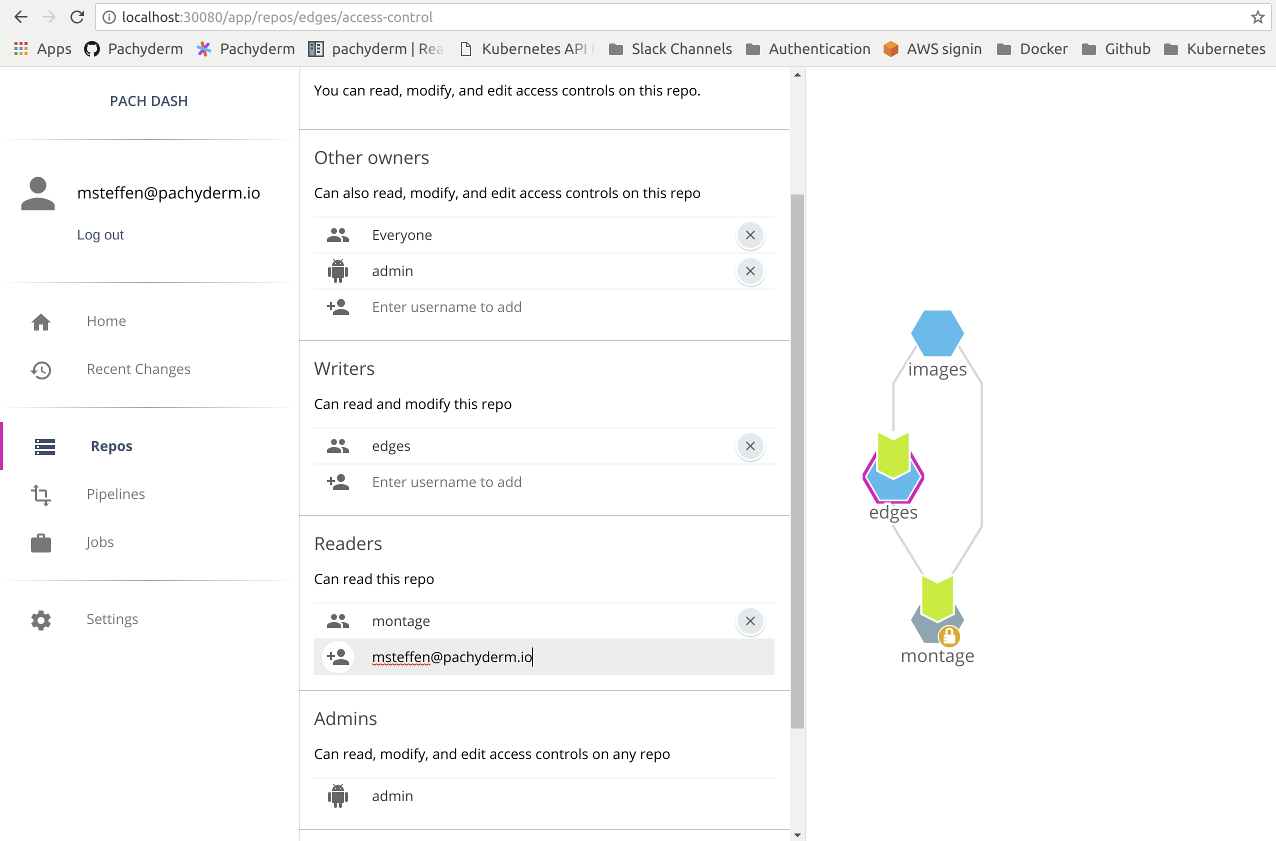Click the add-user icon under Writers
This screenshot has width=1276, height=841.
pos(338,481)
